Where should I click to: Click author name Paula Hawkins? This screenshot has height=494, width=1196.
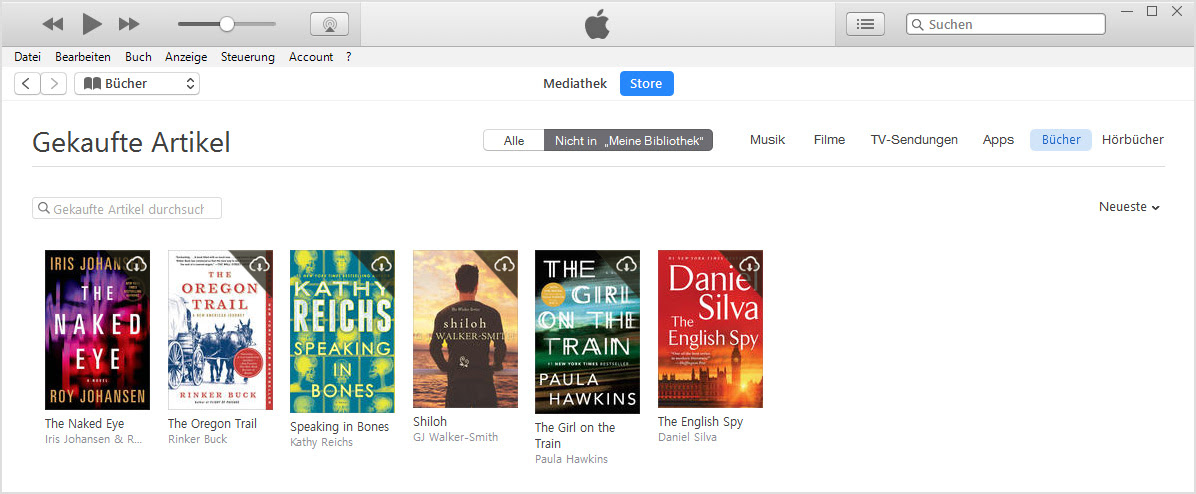[x=571, y=459]
